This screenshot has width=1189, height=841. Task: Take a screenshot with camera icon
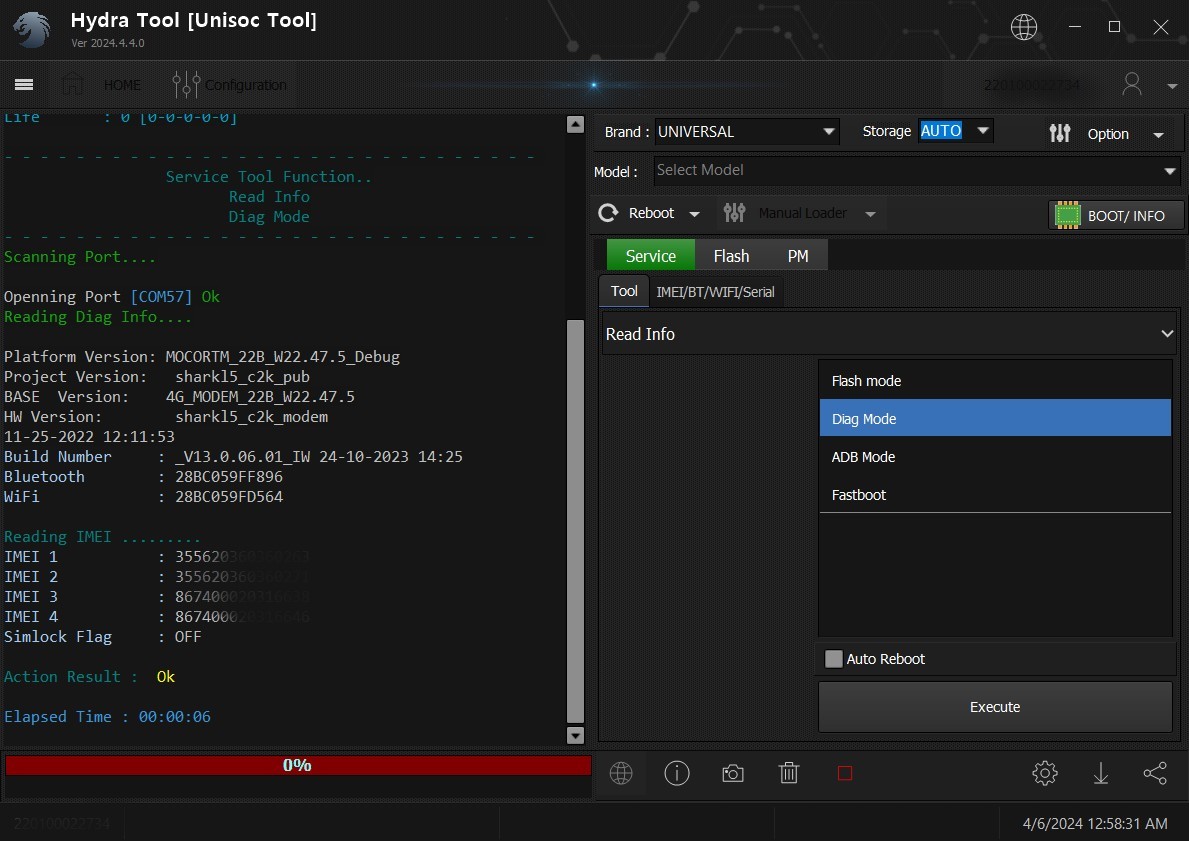click(x=733, y=774)
